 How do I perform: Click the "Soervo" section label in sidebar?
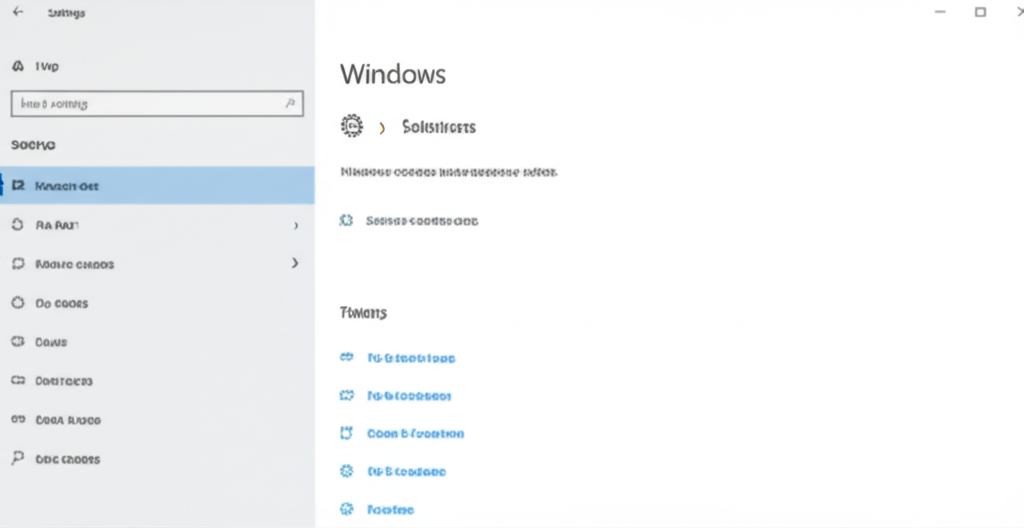pyautogui.click(x=33, y=145)
